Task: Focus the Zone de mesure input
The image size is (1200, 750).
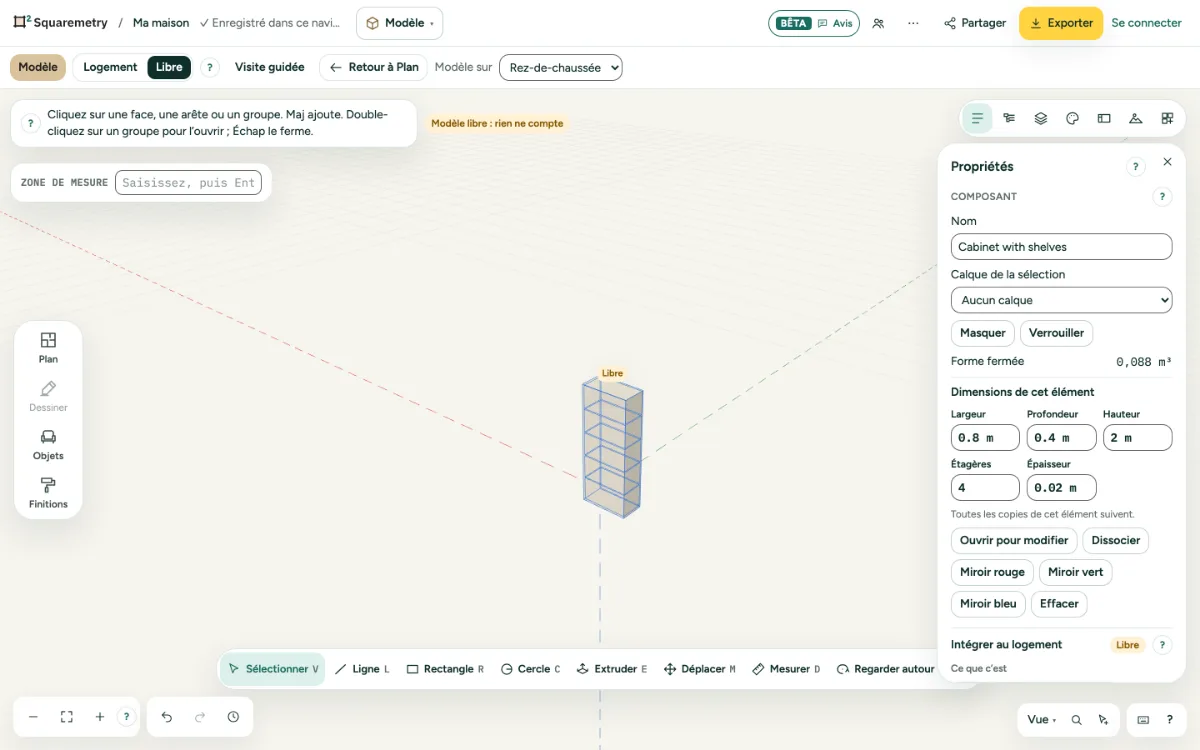Action: coord(189,183)
